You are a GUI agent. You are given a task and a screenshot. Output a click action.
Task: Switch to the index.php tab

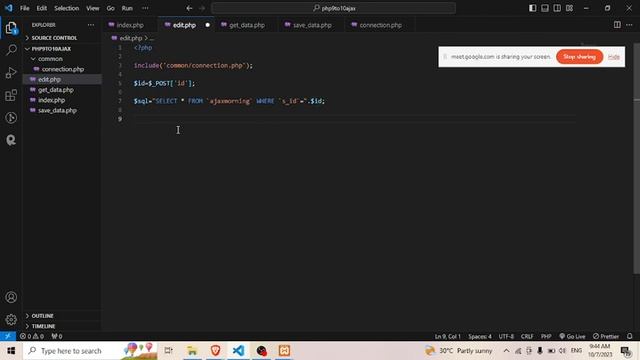pyautogui.click(x=130, y=25)
